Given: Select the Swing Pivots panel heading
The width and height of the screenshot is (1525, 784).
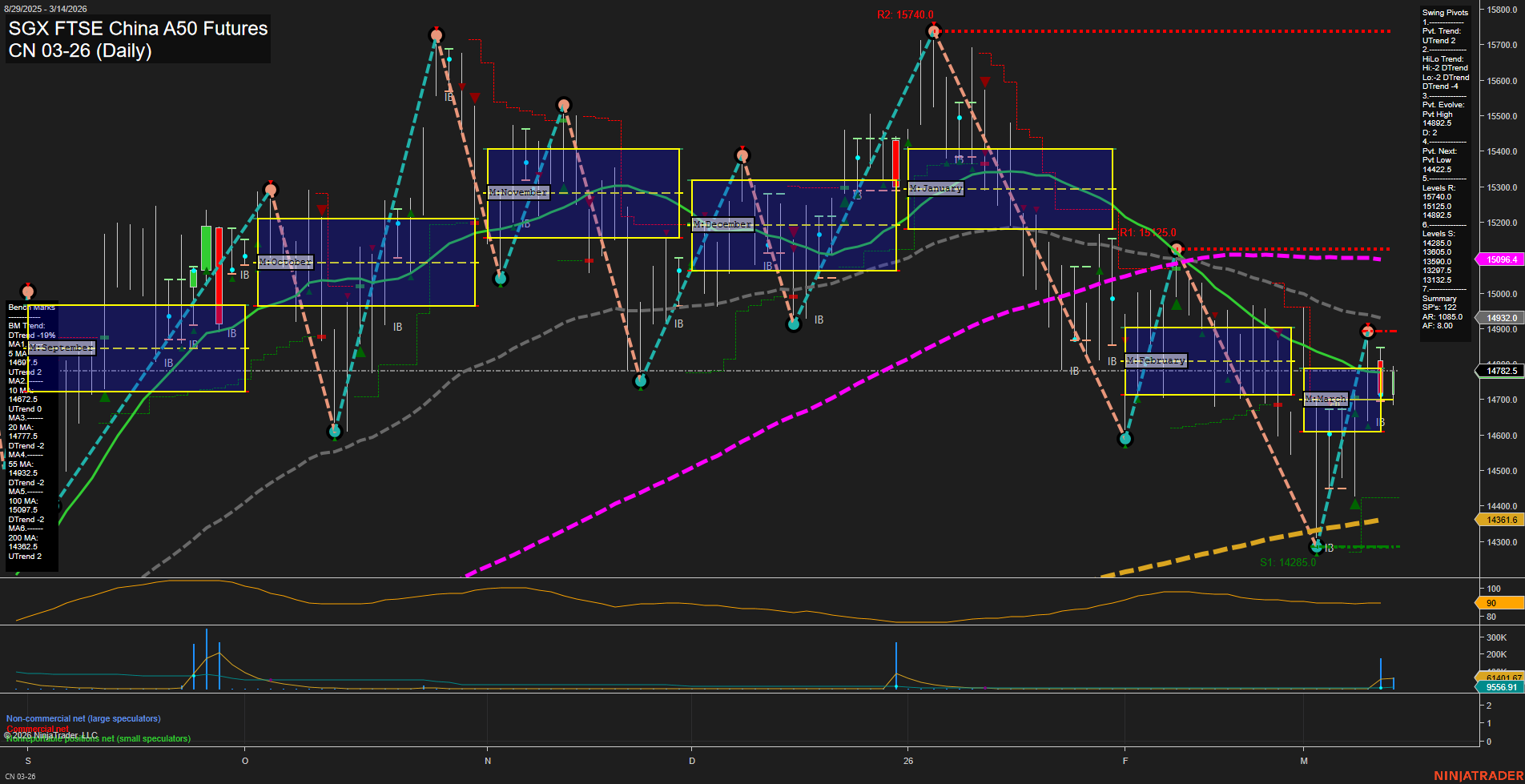Looking at the screenshot, I should 1445,13.
